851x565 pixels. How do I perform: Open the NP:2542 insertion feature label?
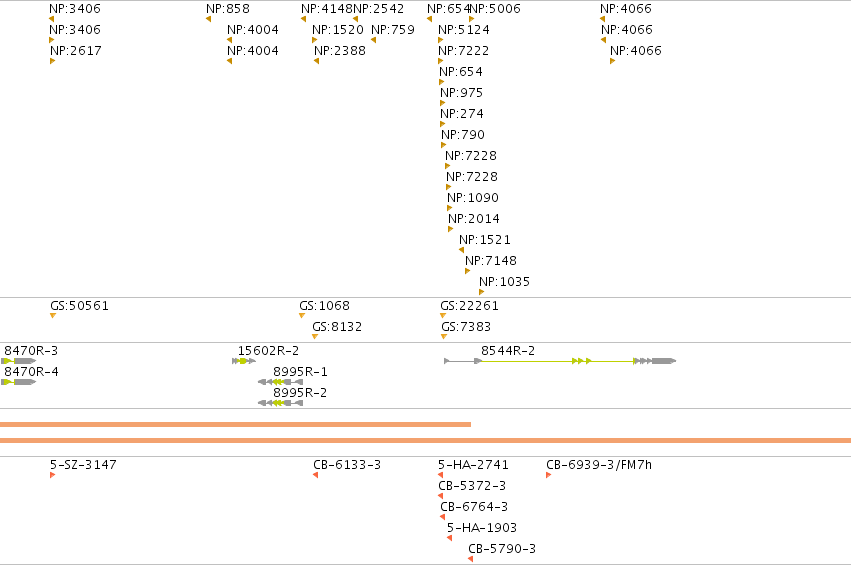click(379, 9)
